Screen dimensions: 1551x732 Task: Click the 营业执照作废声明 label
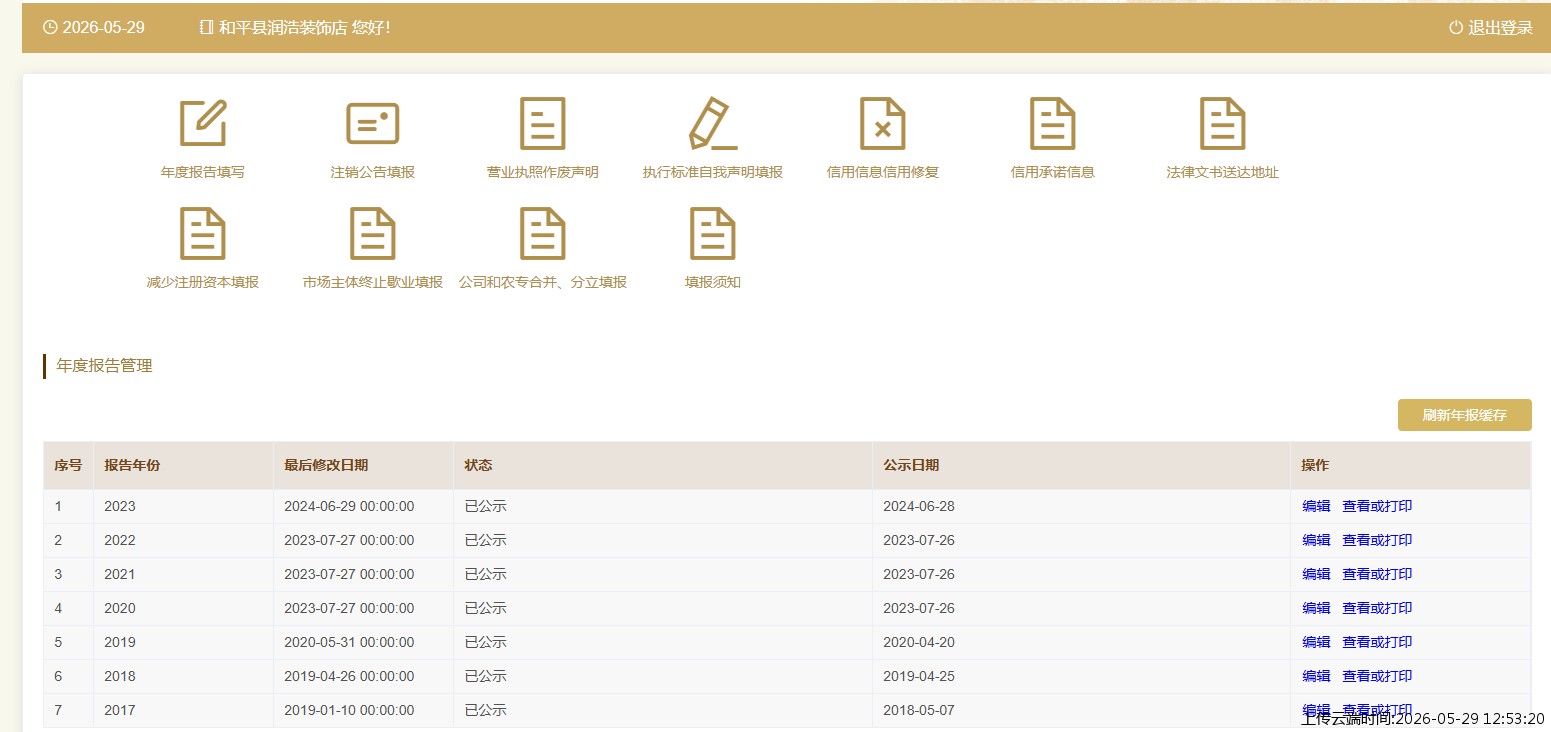(543, 172)
